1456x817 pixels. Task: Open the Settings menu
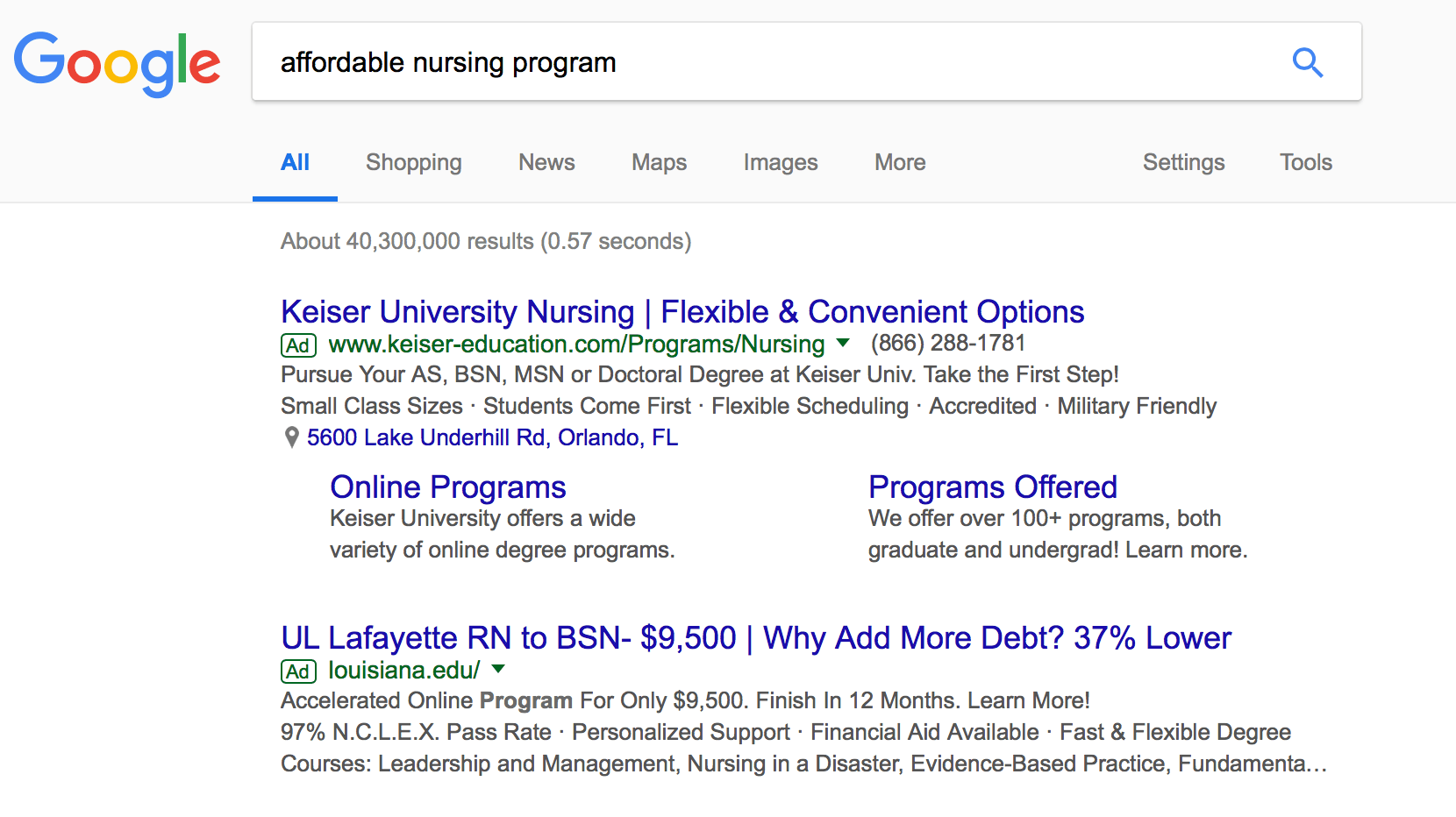coord(1183,162)
